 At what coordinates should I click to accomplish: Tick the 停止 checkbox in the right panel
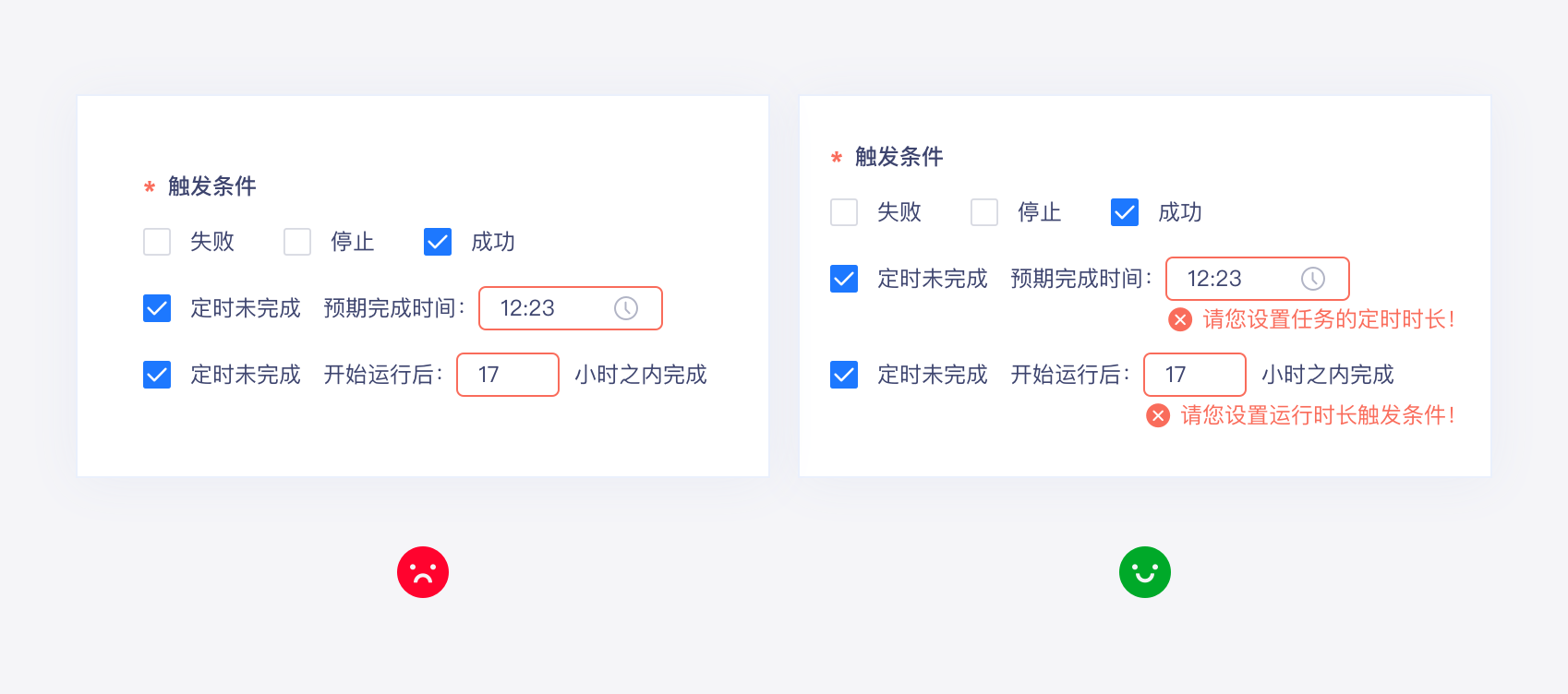point(984,212)
